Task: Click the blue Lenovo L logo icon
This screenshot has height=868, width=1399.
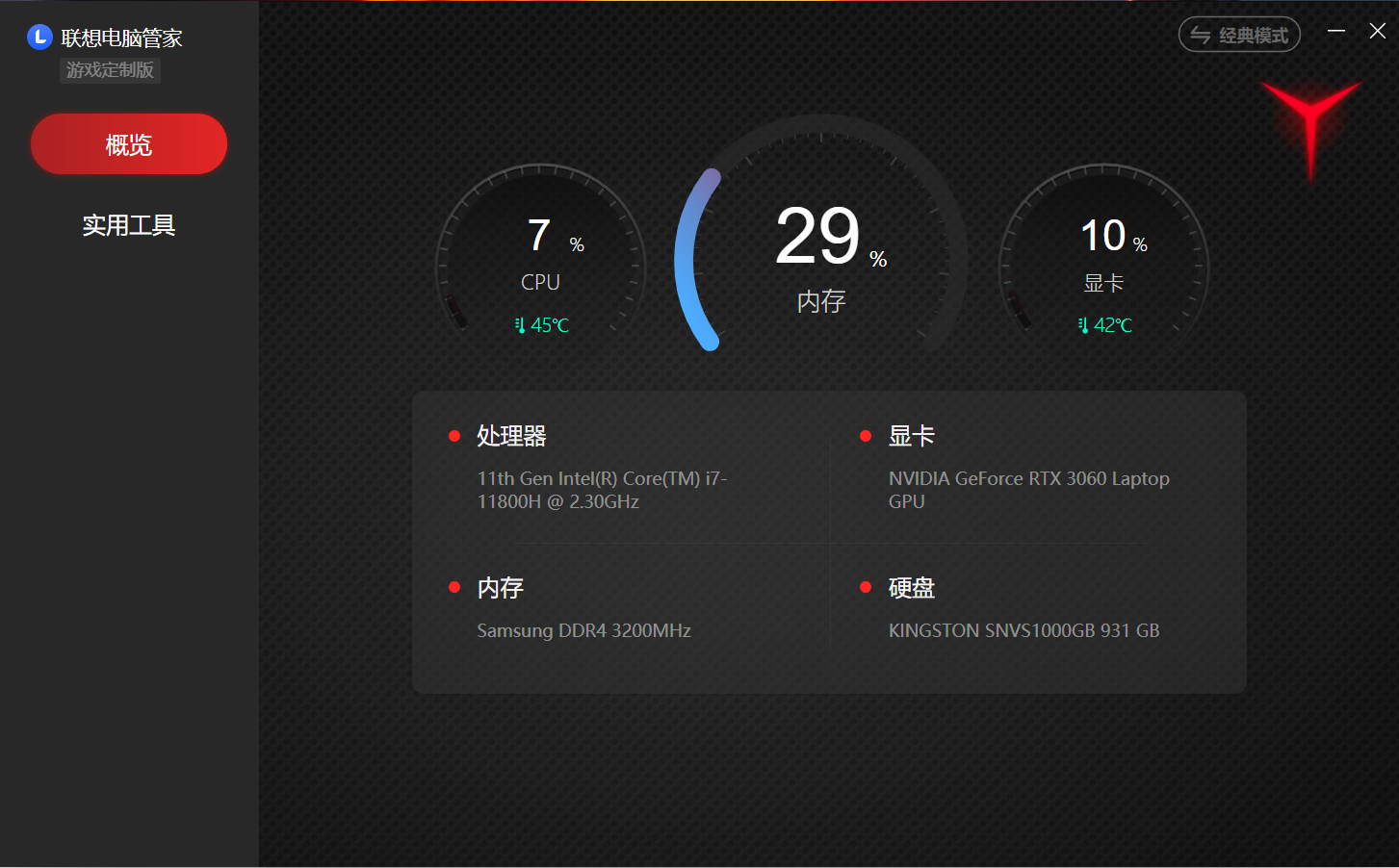Action: (39, 38)
